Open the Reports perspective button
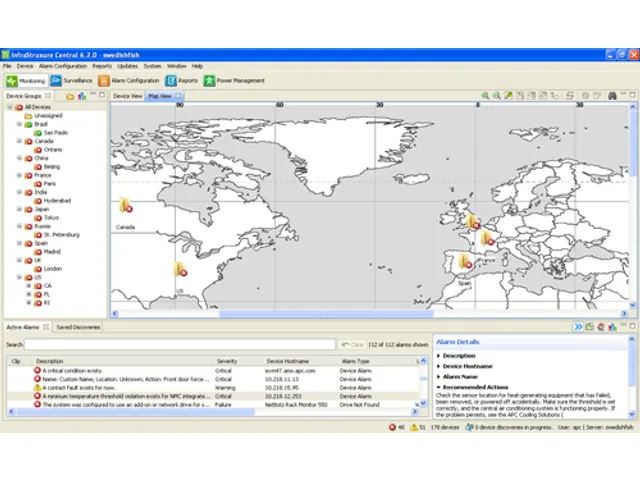The width and height of the screenshot is (640, 480). tap(182, 81)
